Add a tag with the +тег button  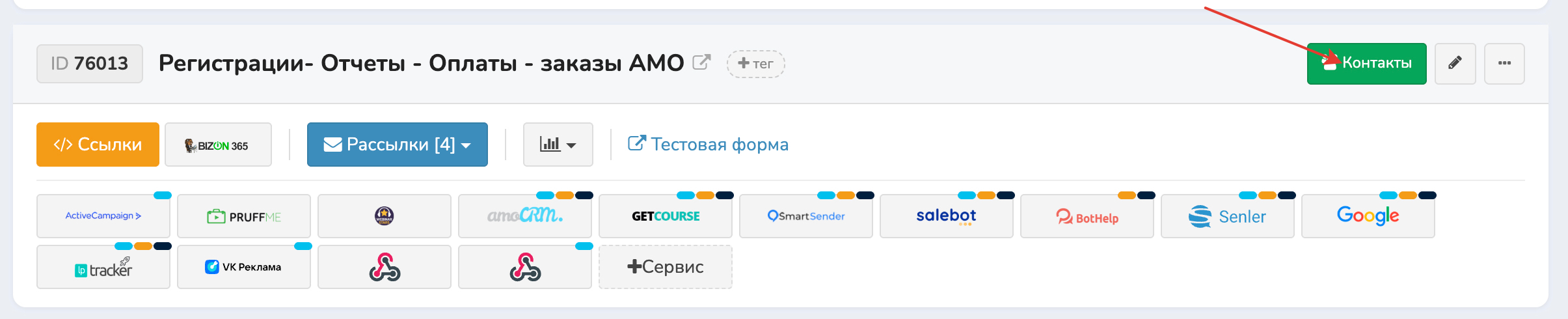tap(755, 64)
